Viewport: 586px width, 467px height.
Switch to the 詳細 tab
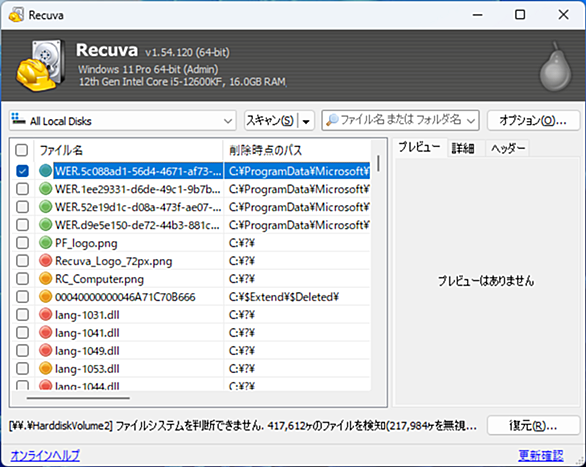pyautogui.click(x=463, y=148)
